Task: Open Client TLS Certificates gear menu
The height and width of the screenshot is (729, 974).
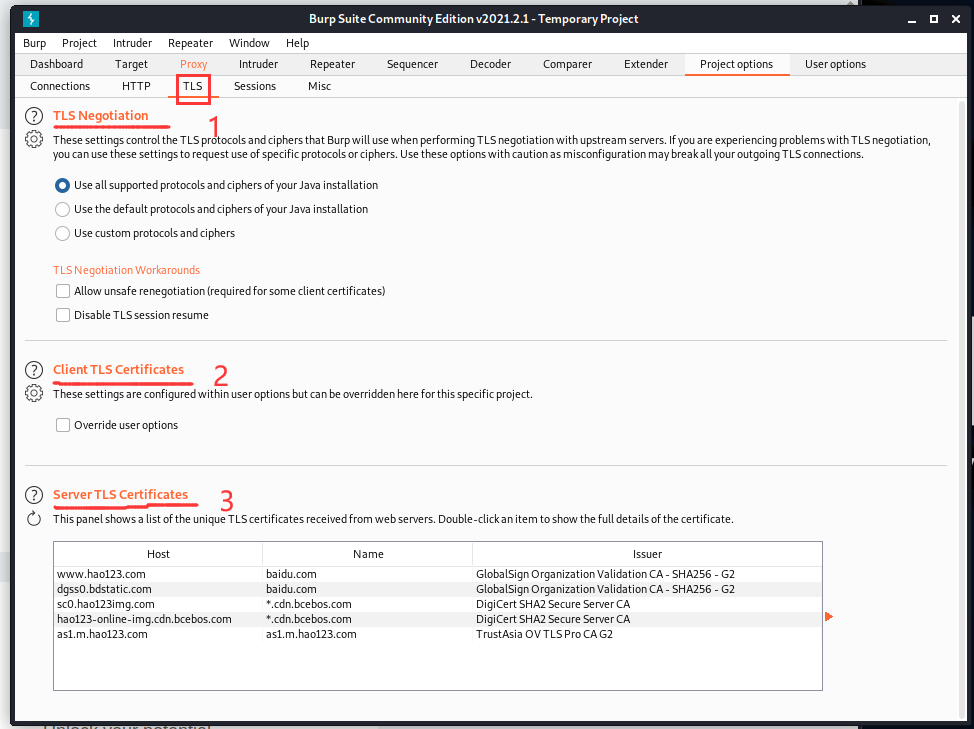Action: click(34, 393)
